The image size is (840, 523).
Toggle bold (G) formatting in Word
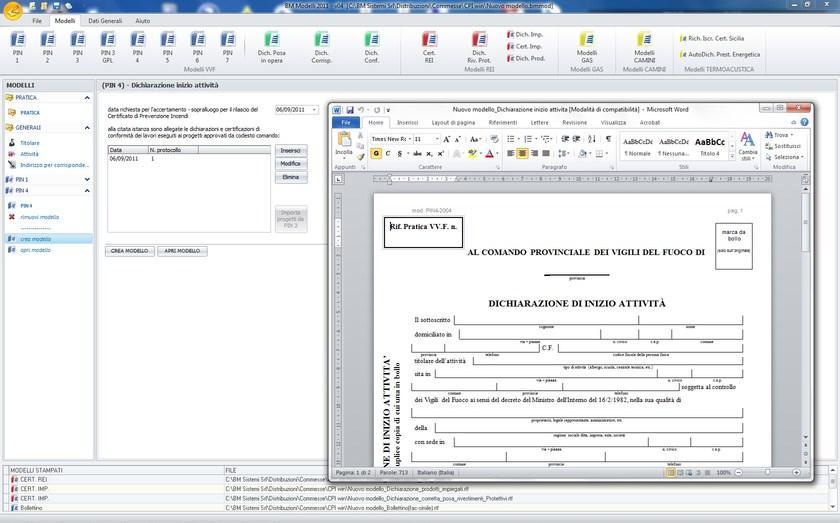point(375,154)
